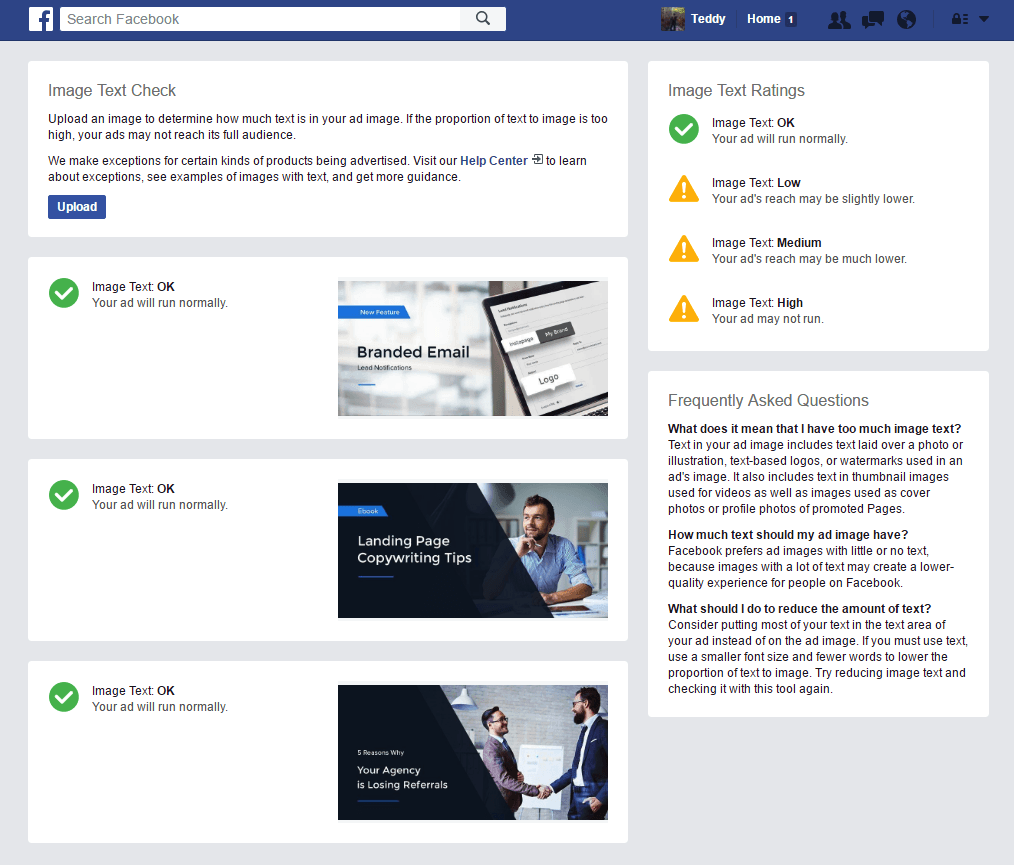Click the green OK checkmark beside Branded Email result
The height and width of the screenshot is (865, 1014).
pyautogui.click(x=63, y=293)
